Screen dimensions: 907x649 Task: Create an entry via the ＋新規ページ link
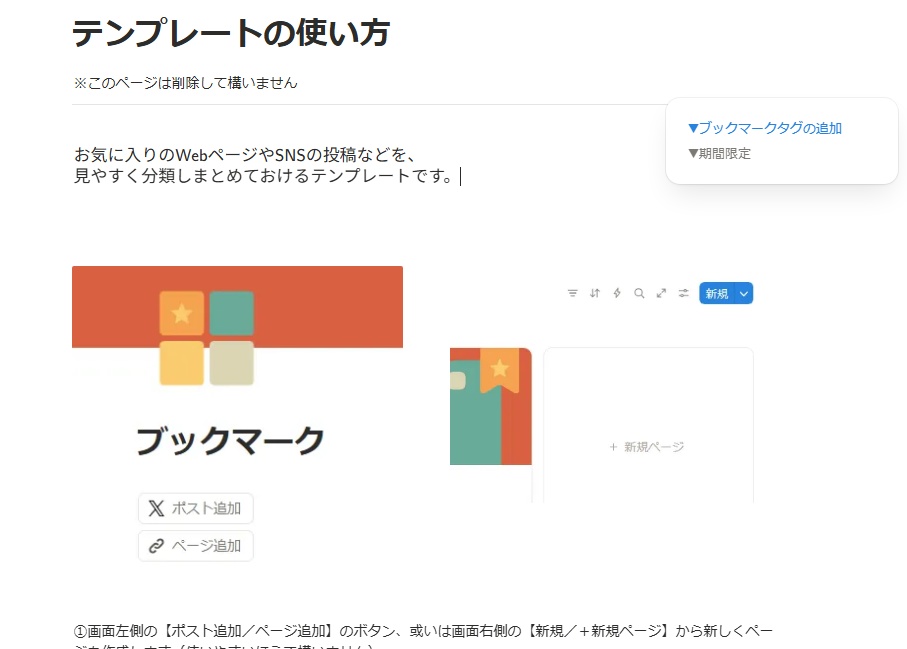pyautogui.click(x=648, y=447)
